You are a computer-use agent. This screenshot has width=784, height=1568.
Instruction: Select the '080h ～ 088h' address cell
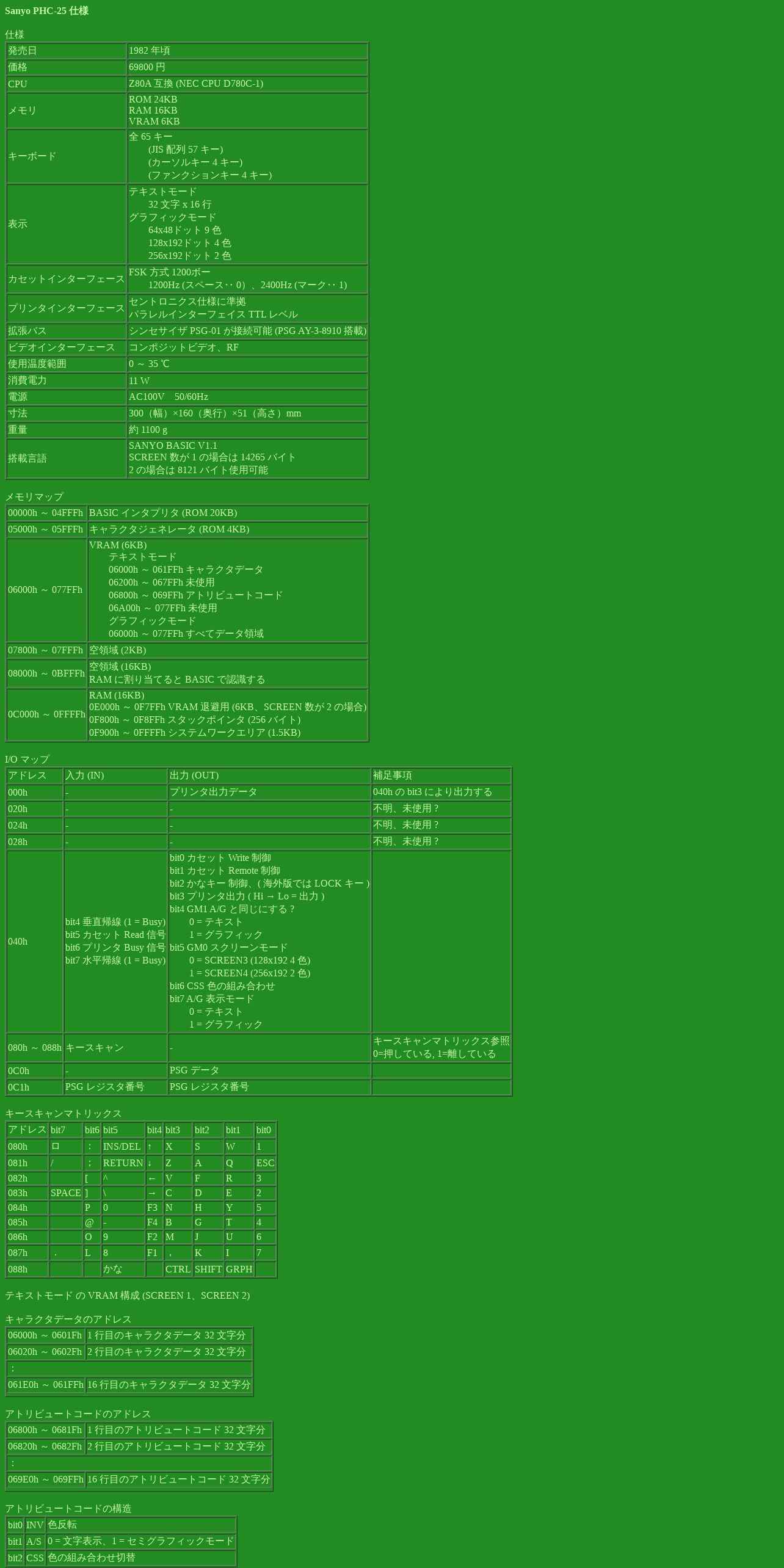pos(35,1048)
